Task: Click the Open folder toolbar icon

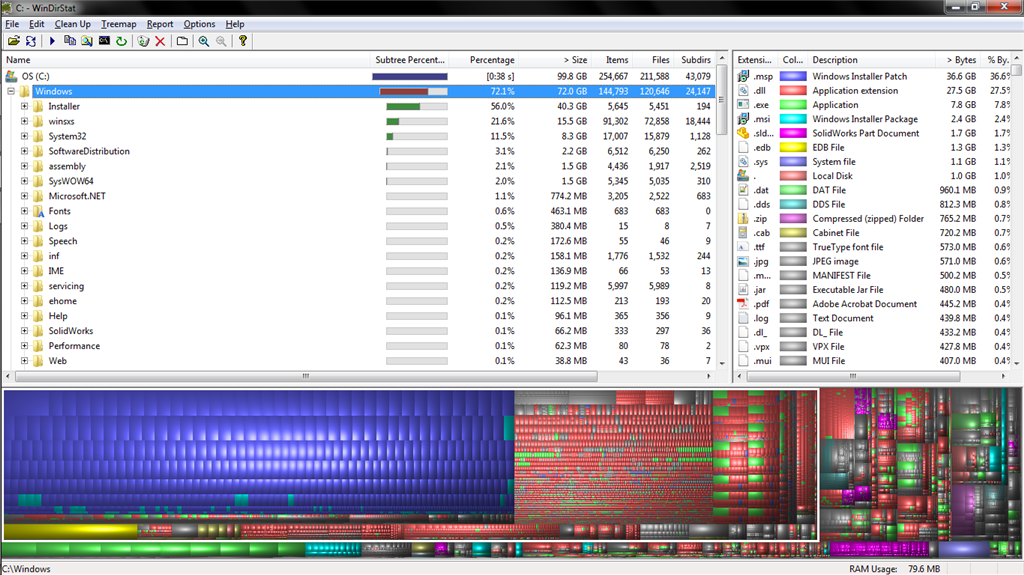Action: tap(14, 41)
